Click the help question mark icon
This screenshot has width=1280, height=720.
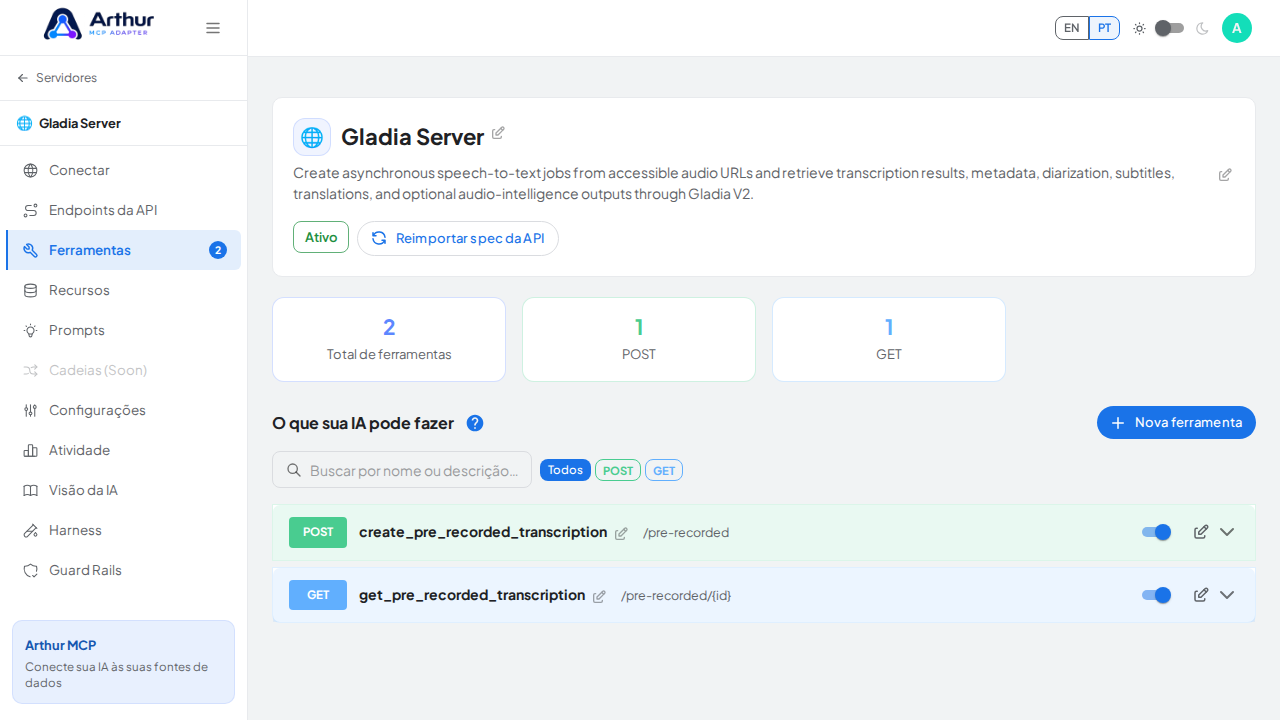click(x=475, y=423)
